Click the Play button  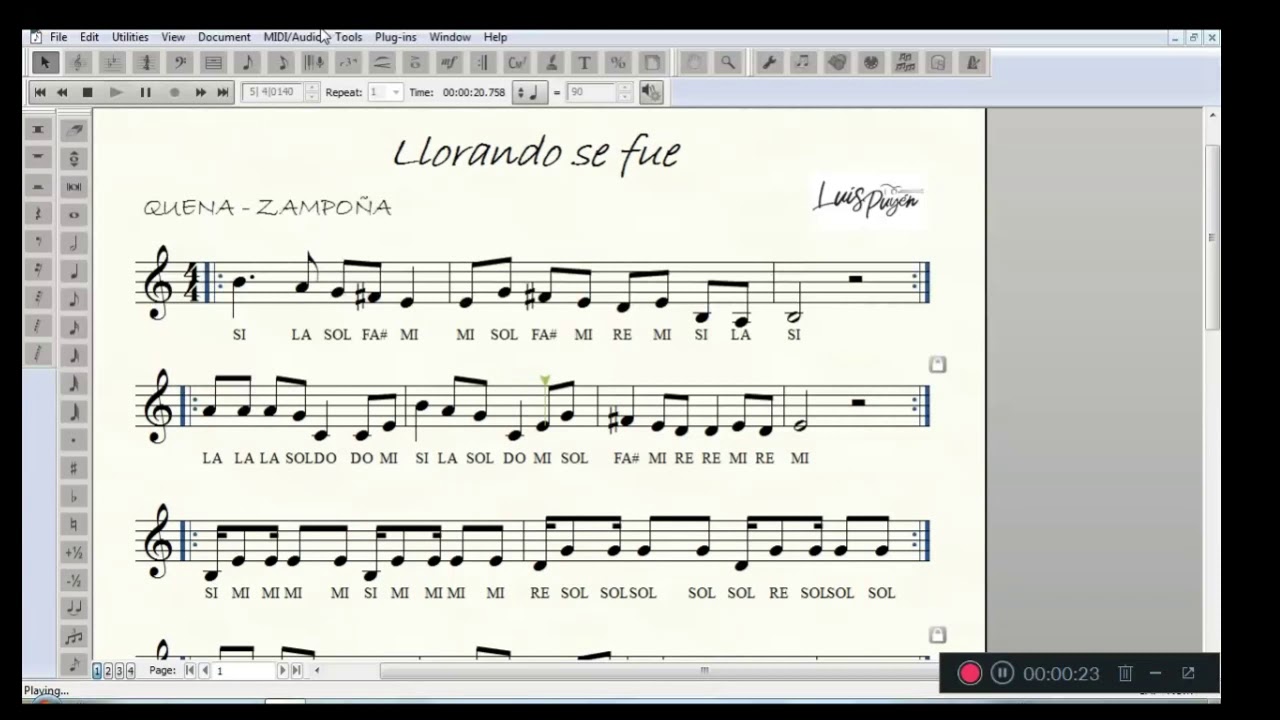click(116, 92)
